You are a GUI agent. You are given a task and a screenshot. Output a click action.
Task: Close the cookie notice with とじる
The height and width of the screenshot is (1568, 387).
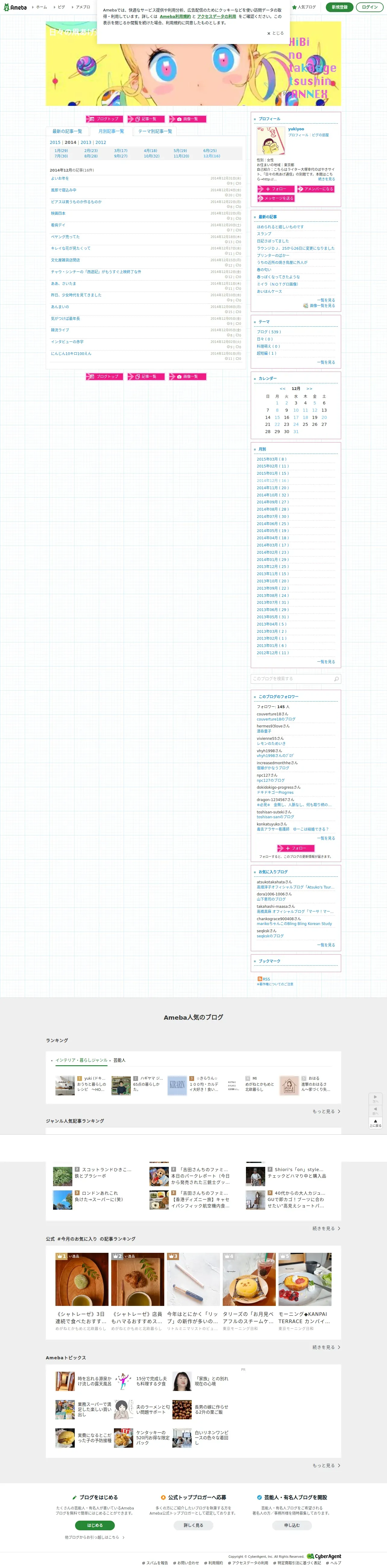click(x=276, y=33)
